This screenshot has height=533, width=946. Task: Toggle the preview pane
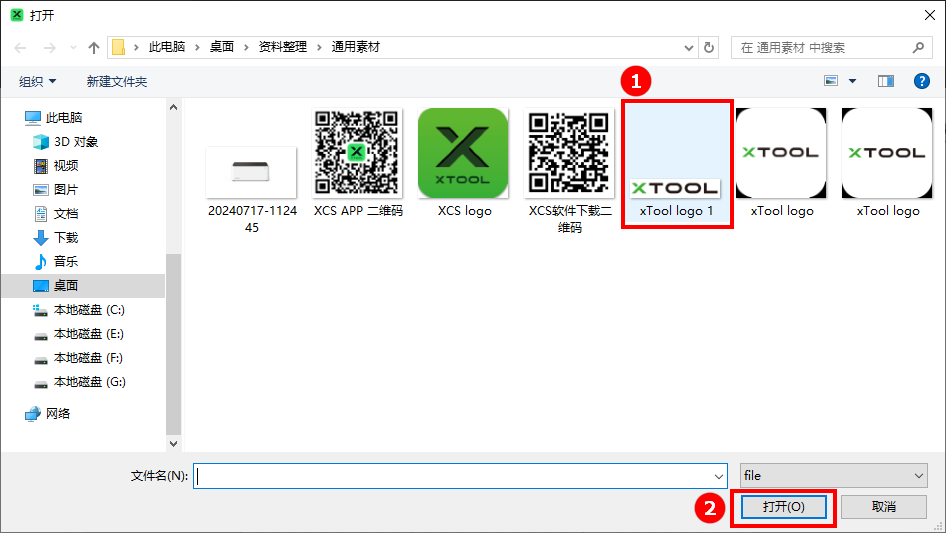click(886, 81)
